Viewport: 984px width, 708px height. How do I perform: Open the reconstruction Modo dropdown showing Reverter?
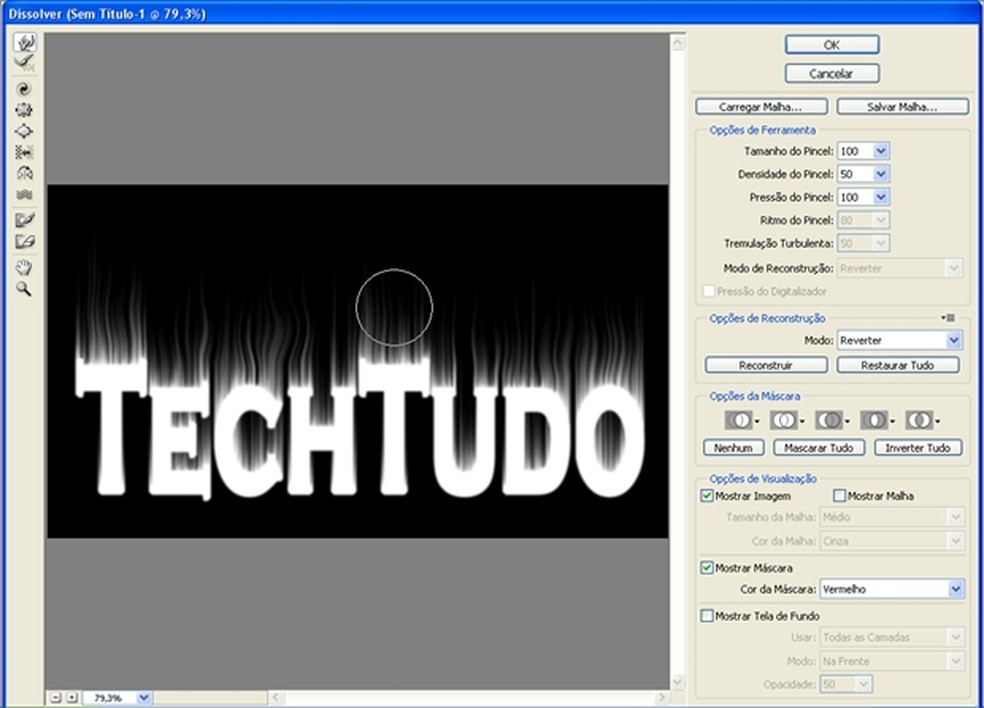952,341
